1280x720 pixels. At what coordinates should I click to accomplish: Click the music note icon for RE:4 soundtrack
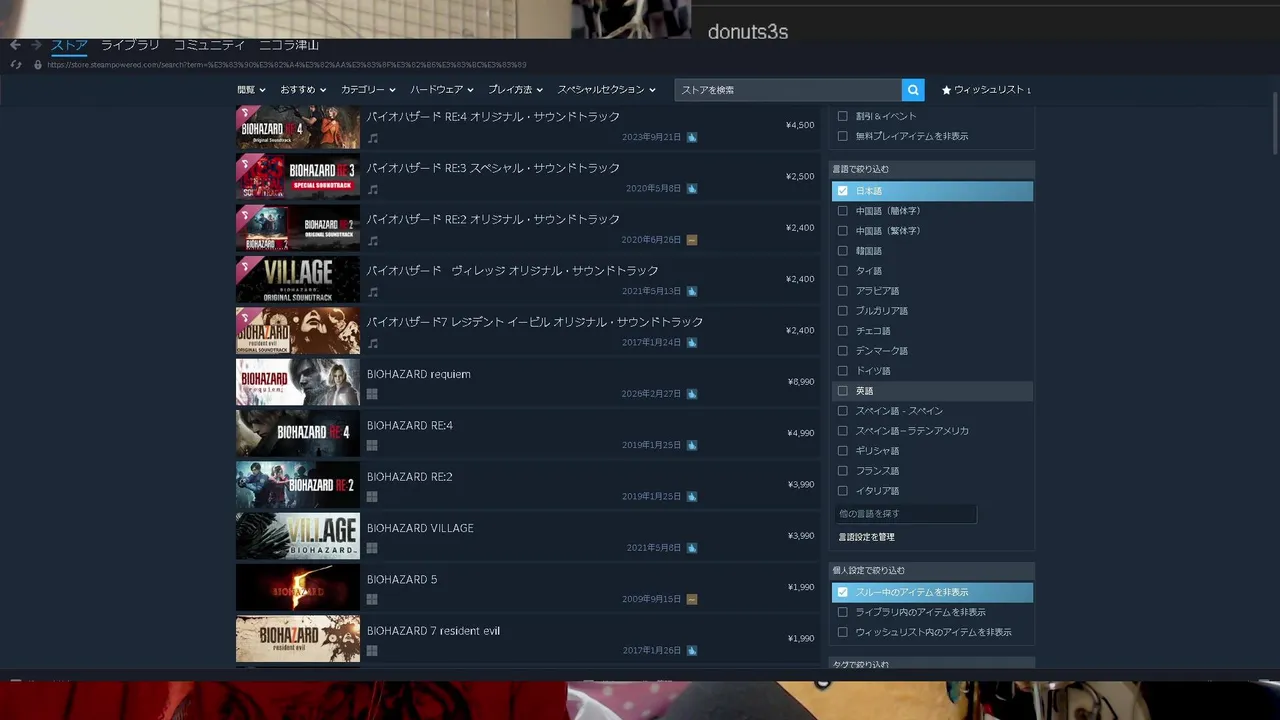[373, 137]
